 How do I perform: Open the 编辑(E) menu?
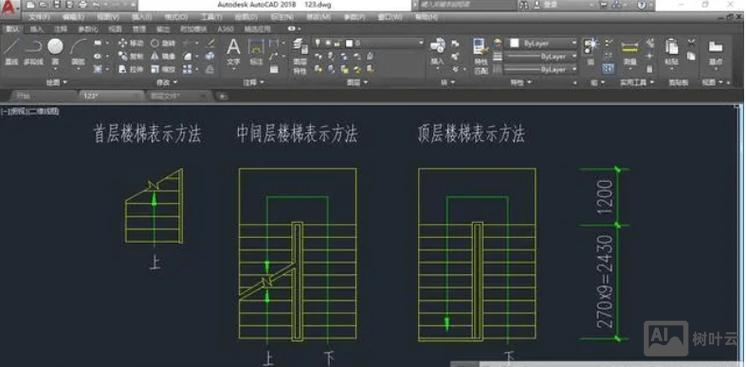point(73,17)
